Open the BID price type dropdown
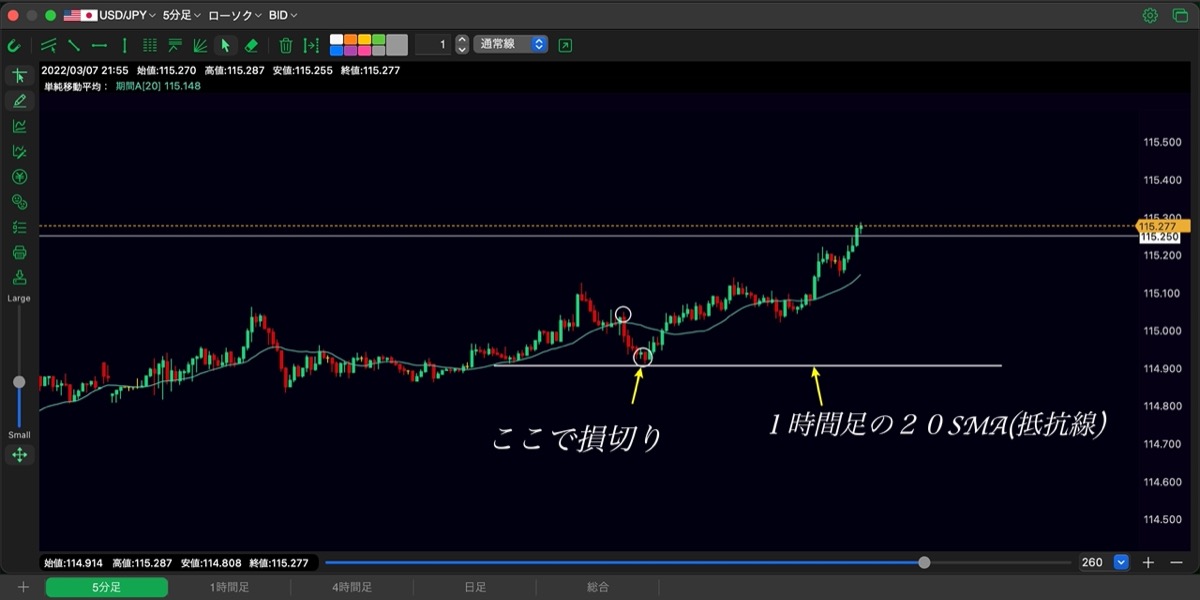This screenshot has width=1200, height=600. [x=283, y=15]
